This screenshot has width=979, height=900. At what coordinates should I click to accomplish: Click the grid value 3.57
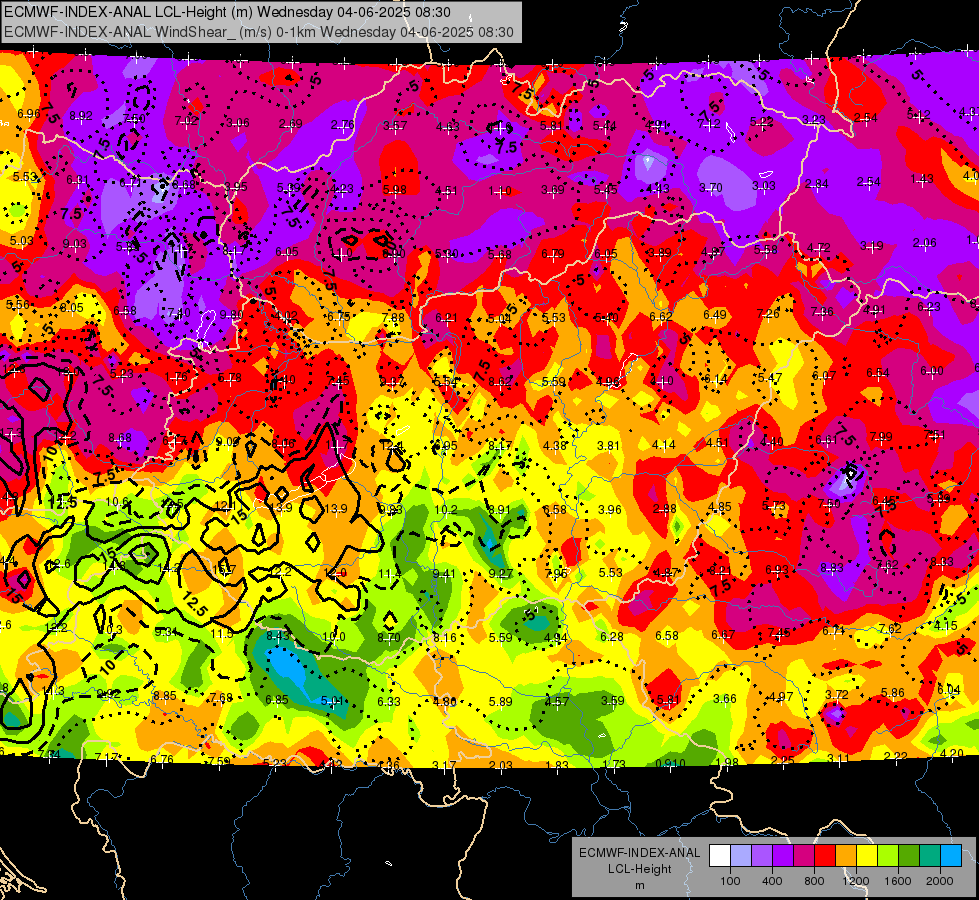(395, 126)
